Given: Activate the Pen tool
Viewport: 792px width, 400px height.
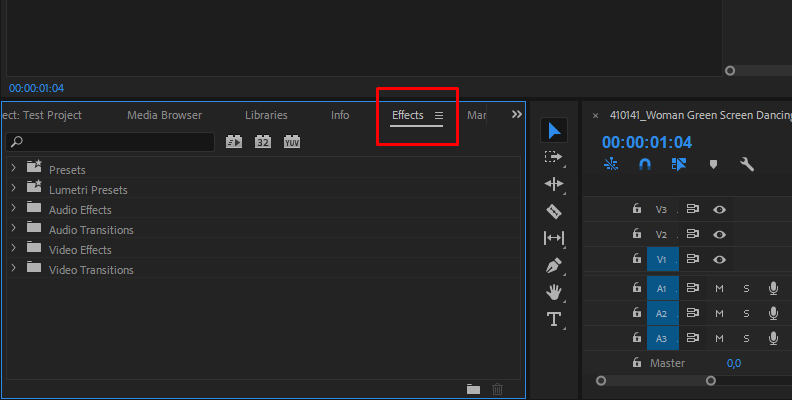Looking at the screenshot, I should pyautogui.click(x=554, y=265).
